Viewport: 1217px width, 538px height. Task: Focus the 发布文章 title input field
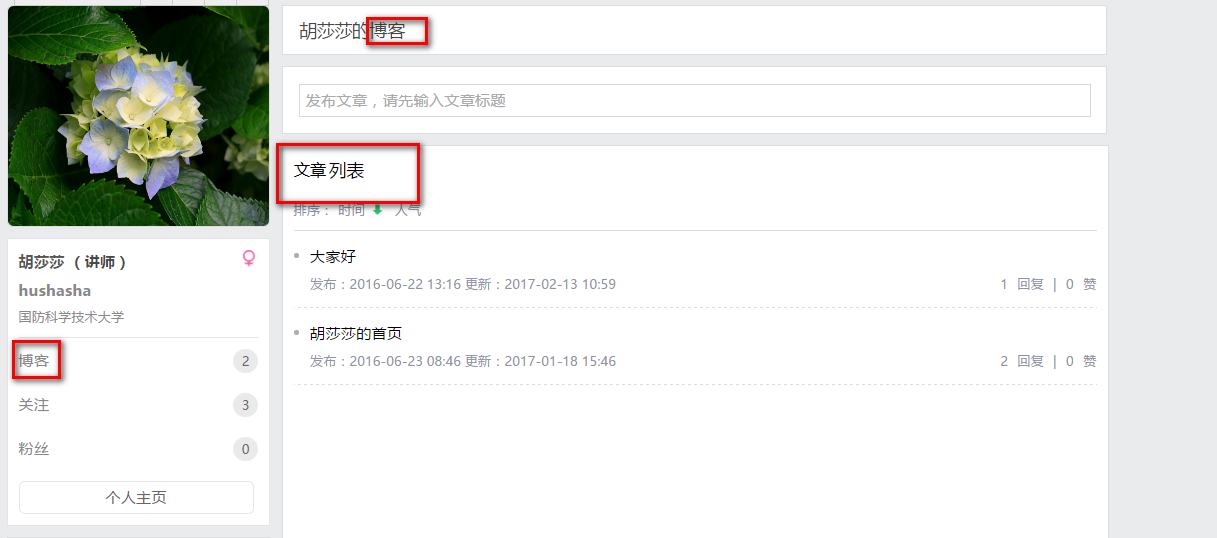click(x=694, y=100)
